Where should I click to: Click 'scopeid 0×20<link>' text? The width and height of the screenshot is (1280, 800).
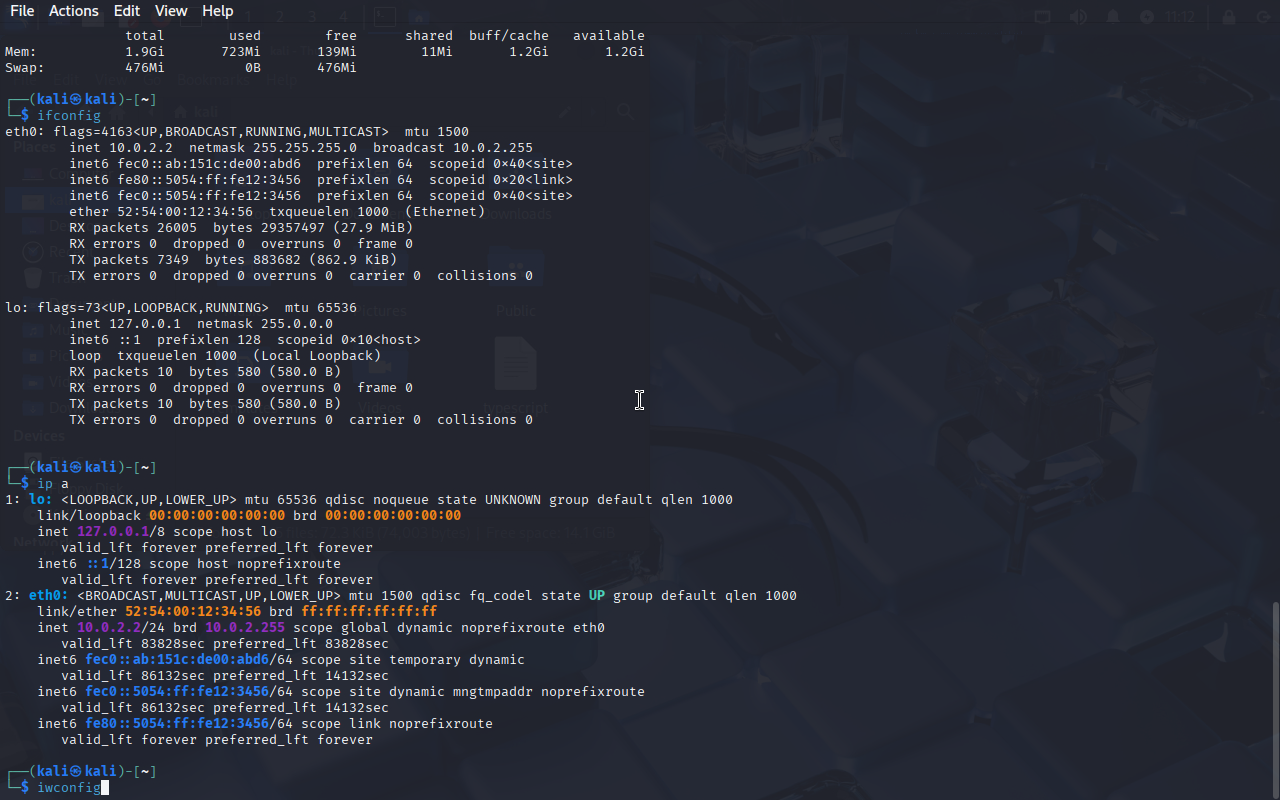pyautogui.click(x=501, y=180)
